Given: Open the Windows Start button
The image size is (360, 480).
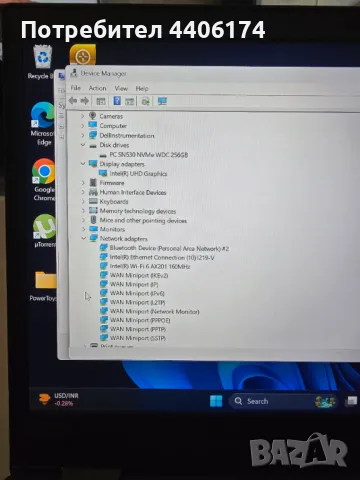Looking at the screenshot, I should pyautogui.click(x=216, y=401).
